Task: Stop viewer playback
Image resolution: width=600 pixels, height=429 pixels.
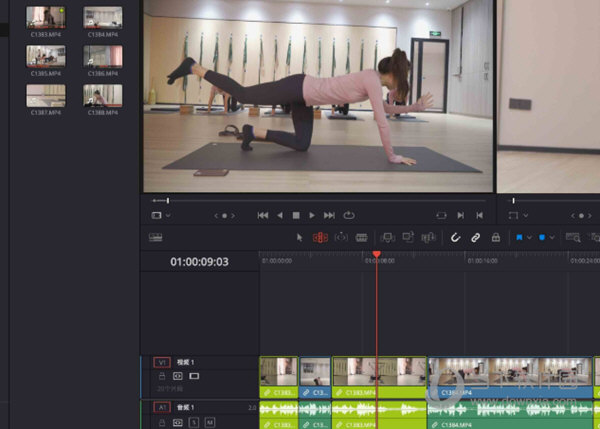Action: 296,215
